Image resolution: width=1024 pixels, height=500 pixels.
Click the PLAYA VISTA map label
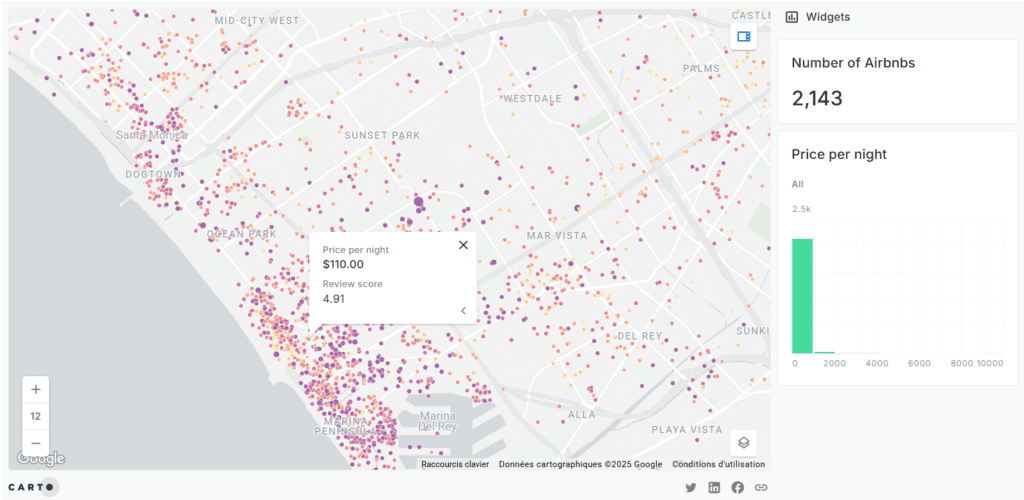(687, 430)
